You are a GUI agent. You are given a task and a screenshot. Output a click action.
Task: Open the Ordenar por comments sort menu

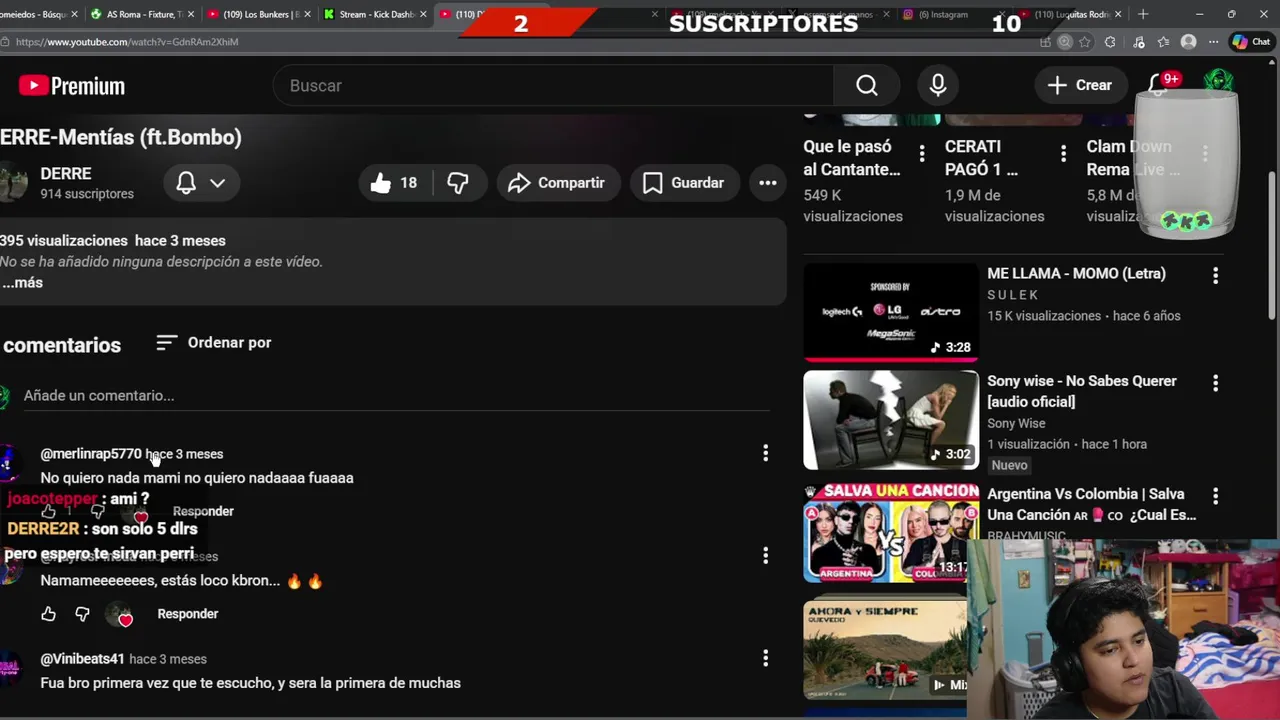pyautogui.click(x=214, y=343)
